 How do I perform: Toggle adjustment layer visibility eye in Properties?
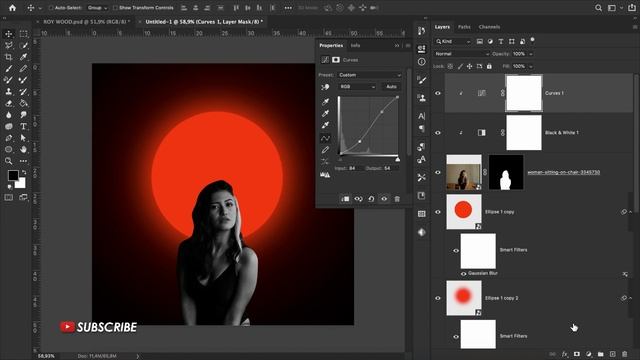tap(384, 199)
